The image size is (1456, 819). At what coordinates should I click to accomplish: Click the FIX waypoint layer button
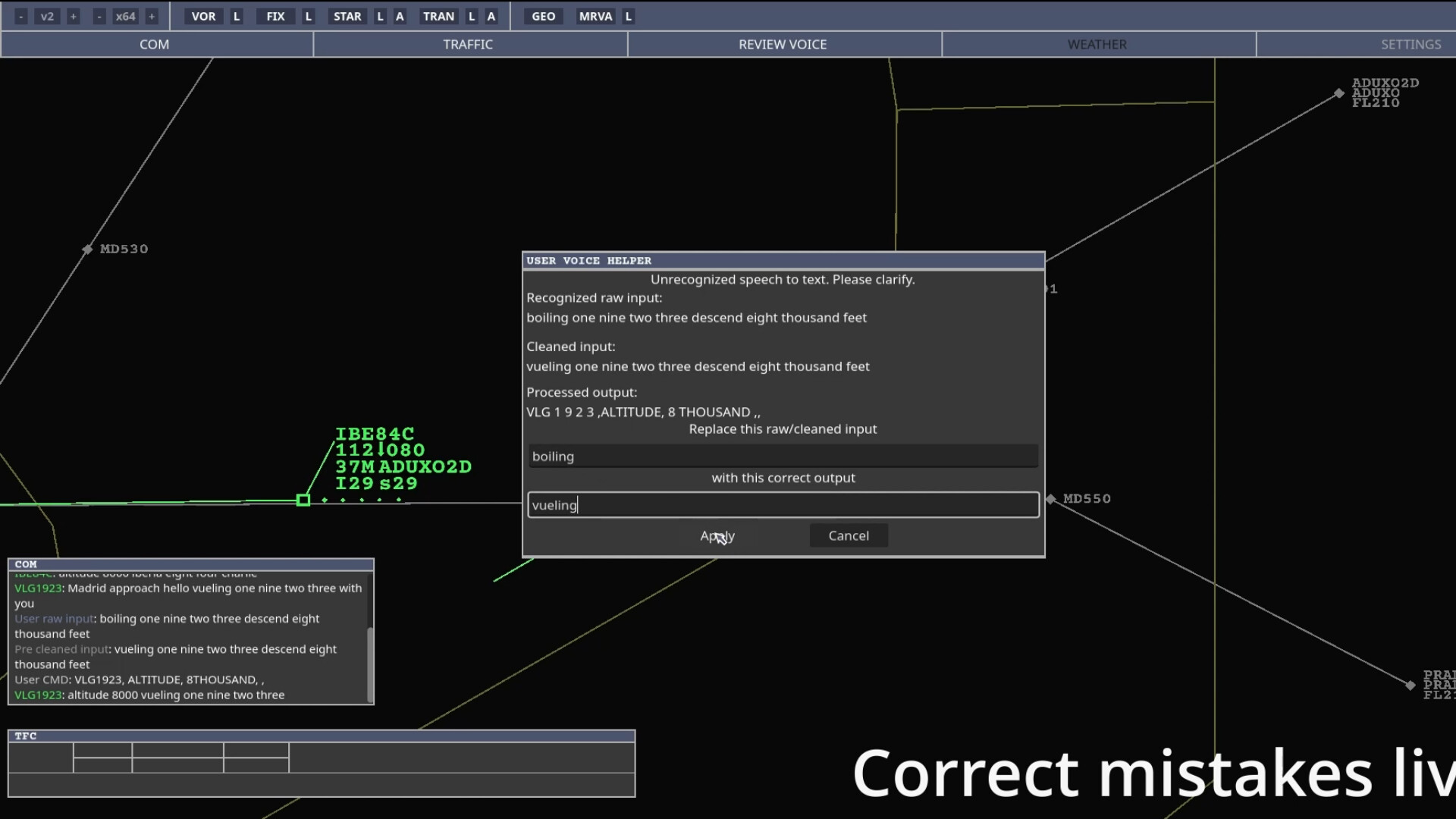point(275,16)
